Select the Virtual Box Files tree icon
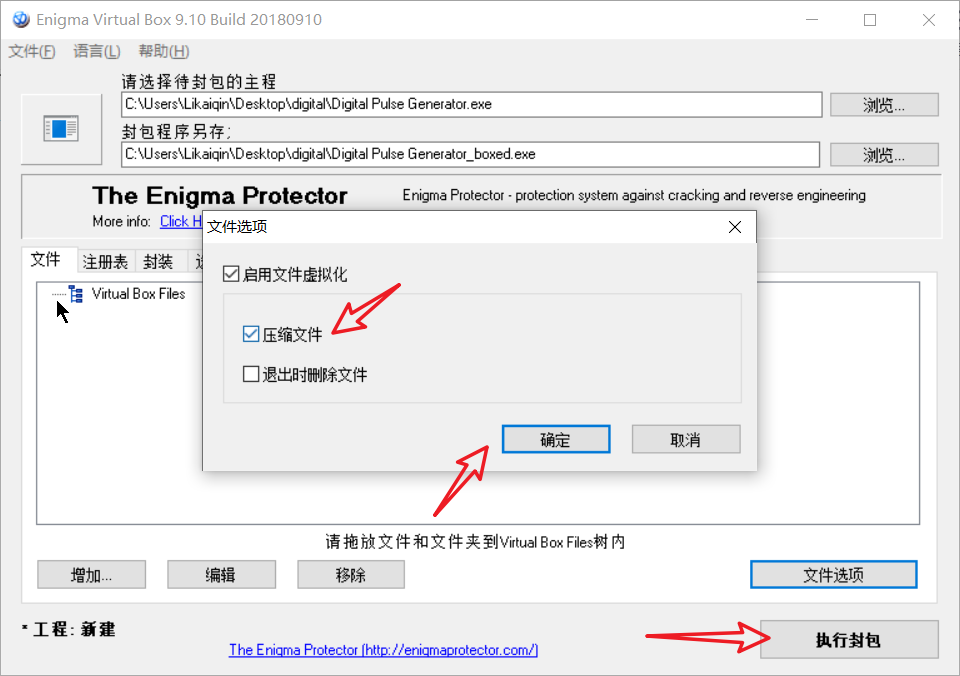960x676 pixels. pyautogui.click(x=76, y=294)
